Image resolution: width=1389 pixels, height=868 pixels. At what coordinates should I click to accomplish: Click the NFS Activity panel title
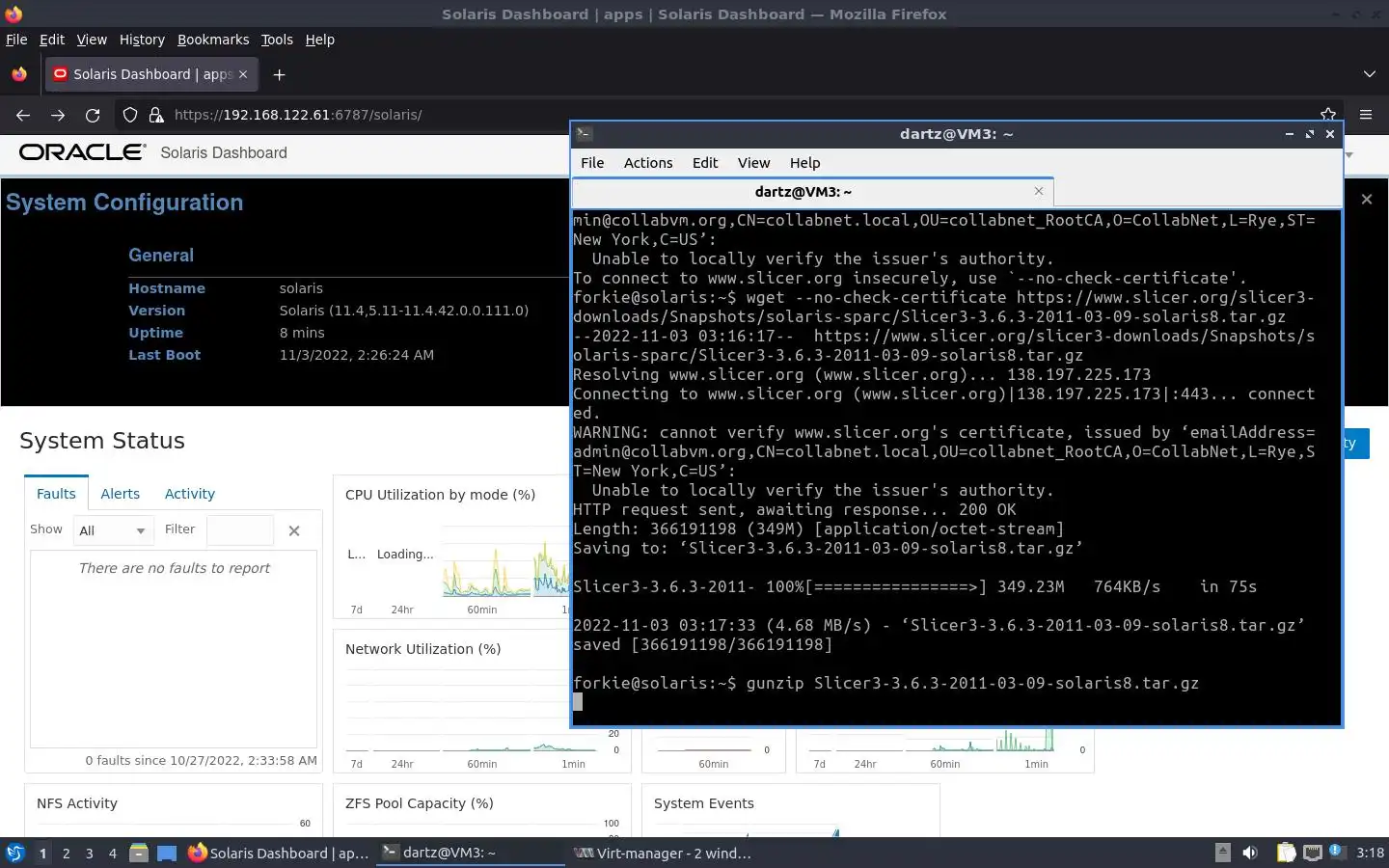click(77, 803)
